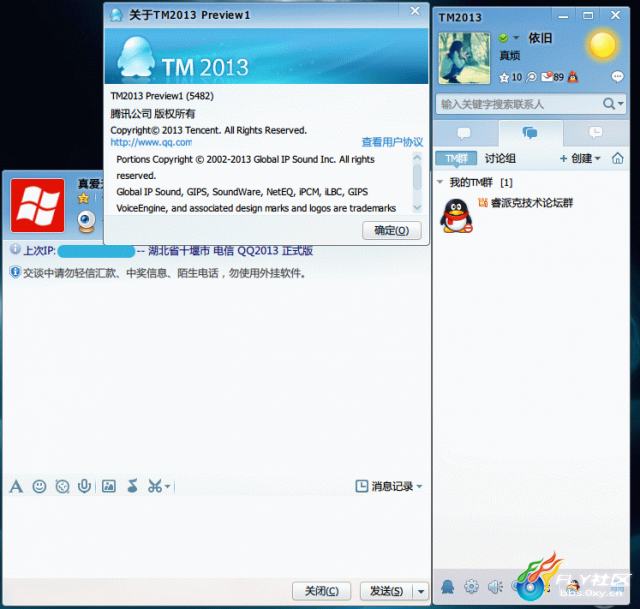Click the music share note icon
This screenshot has width=640, height=609.
pos(132,486)
